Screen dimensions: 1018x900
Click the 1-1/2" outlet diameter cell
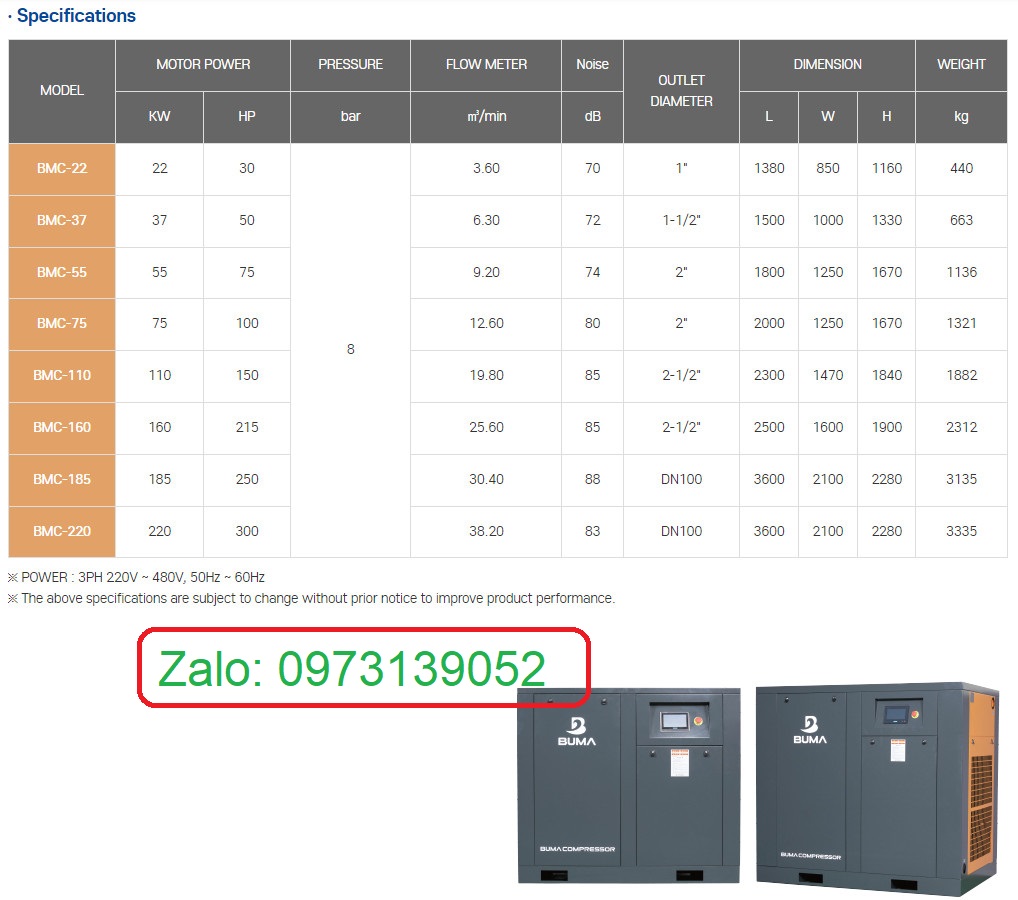(681, 220)
